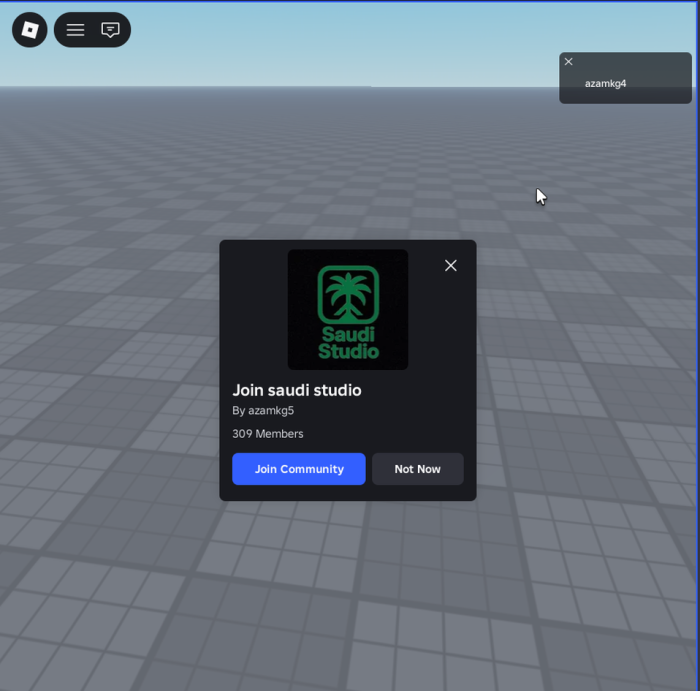Close the Join saudi studio dialog
The width and height of the screenshot is (700, 691).
[450, 266]
